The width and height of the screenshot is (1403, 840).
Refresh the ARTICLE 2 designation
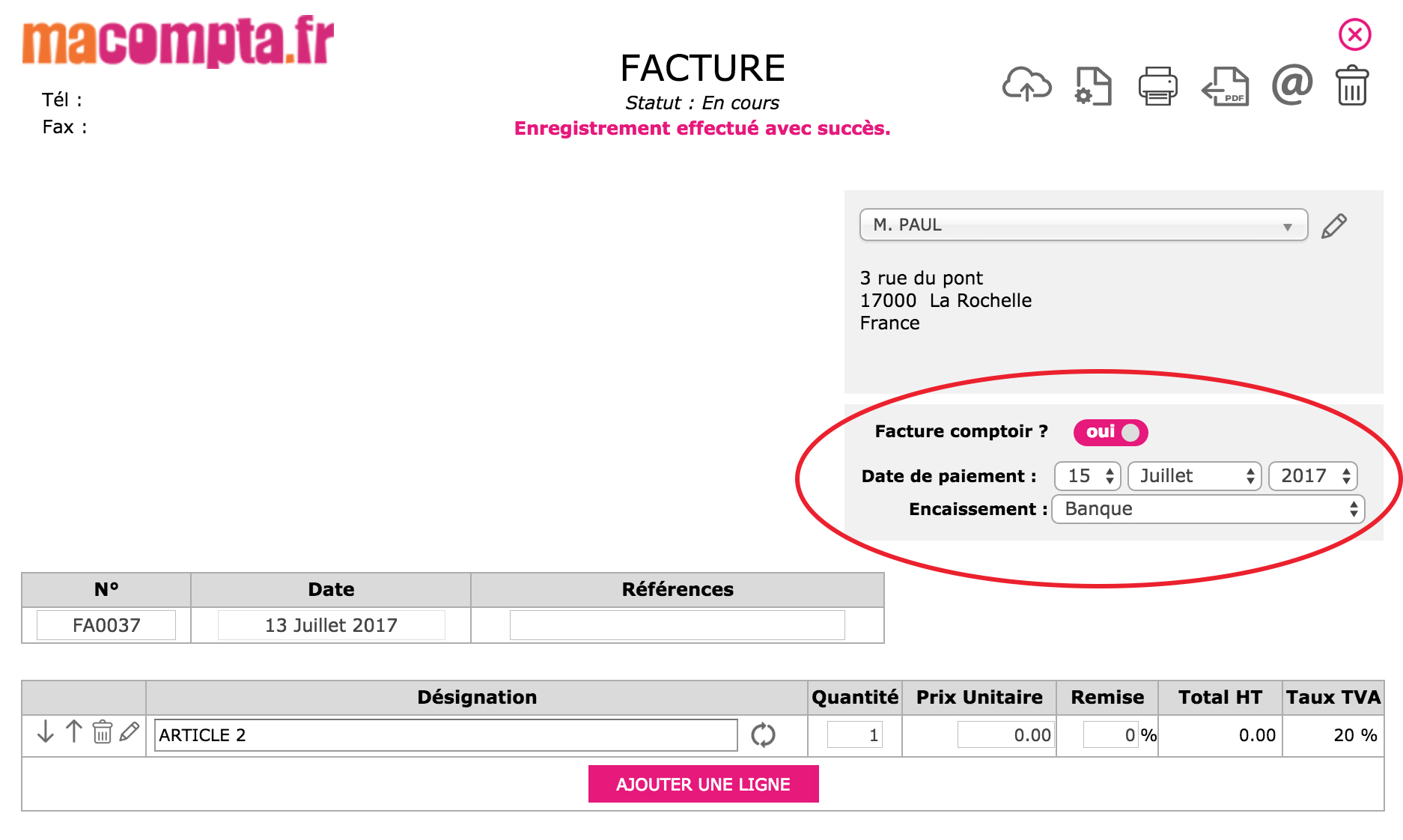pos(764,734)
